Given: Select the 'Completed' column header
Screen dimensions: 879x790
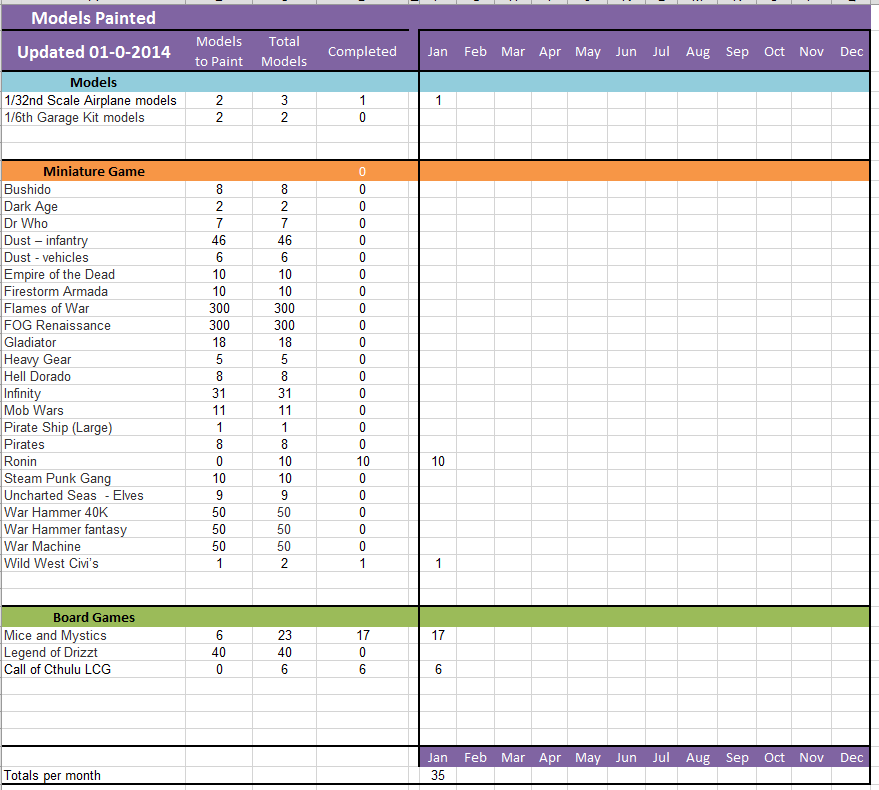Looking at the screenshot, I should (362, 52).
